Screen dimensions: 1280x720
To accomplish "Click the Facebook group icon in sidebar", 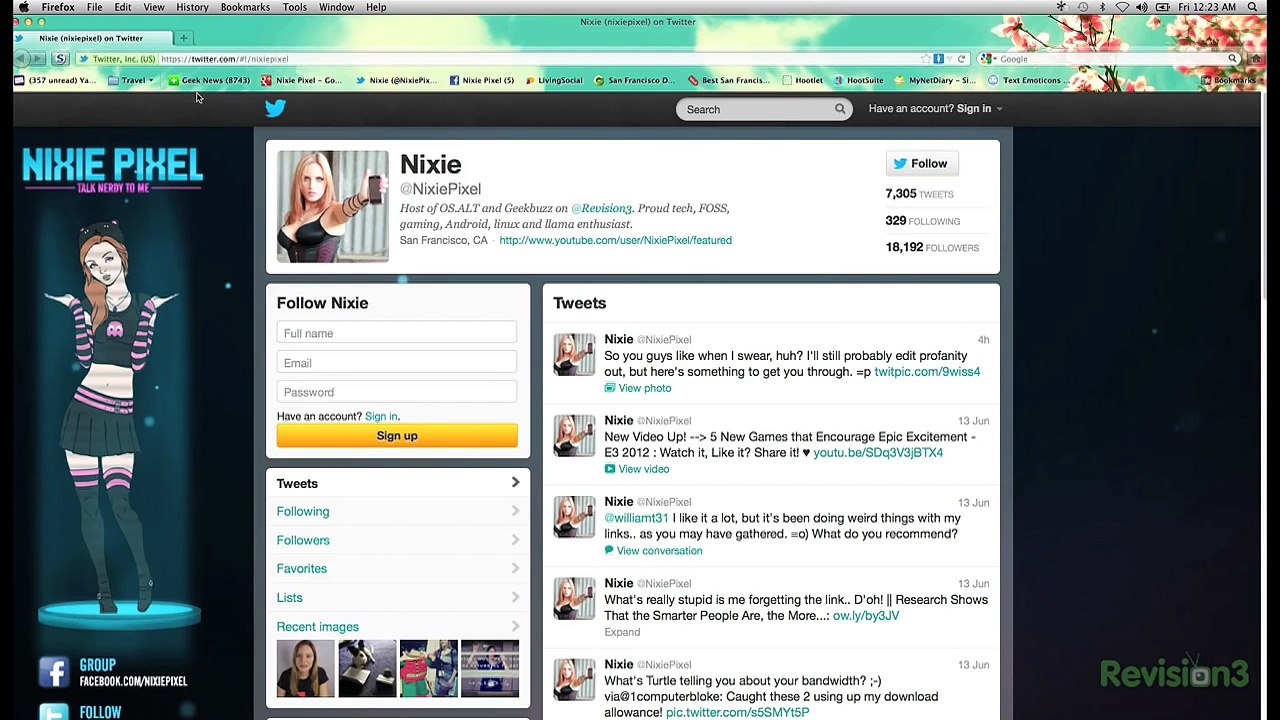I will pyautogui.click(x=53, y=672).
